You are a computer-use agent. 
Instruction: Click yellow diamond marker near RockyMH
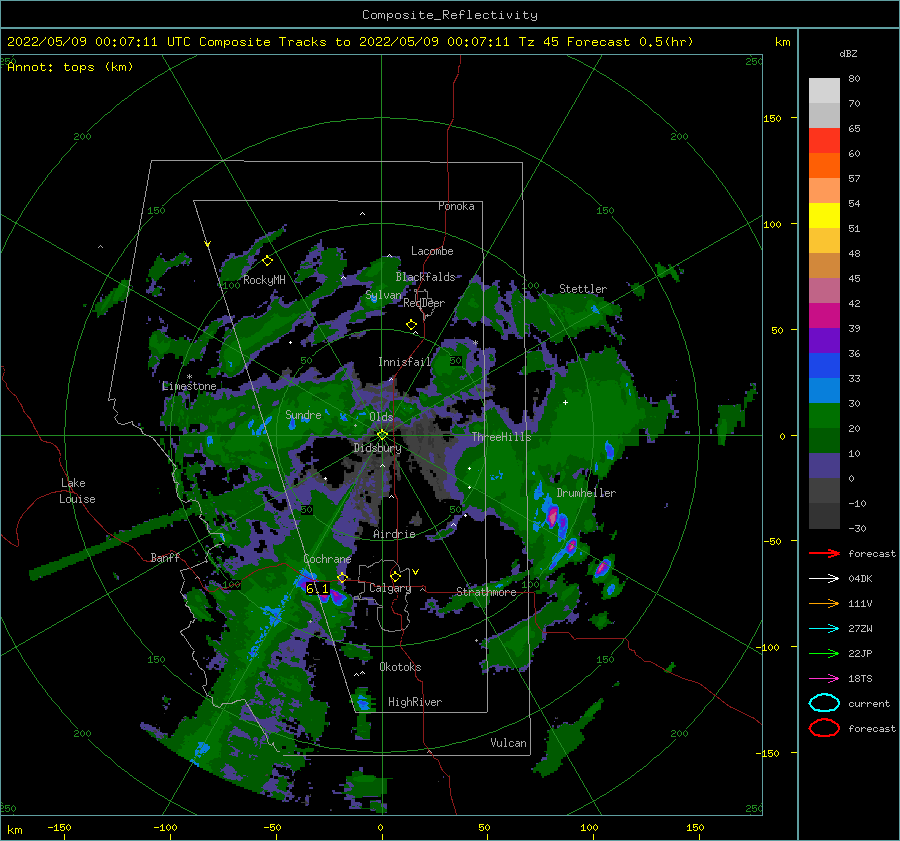(267, 261)
